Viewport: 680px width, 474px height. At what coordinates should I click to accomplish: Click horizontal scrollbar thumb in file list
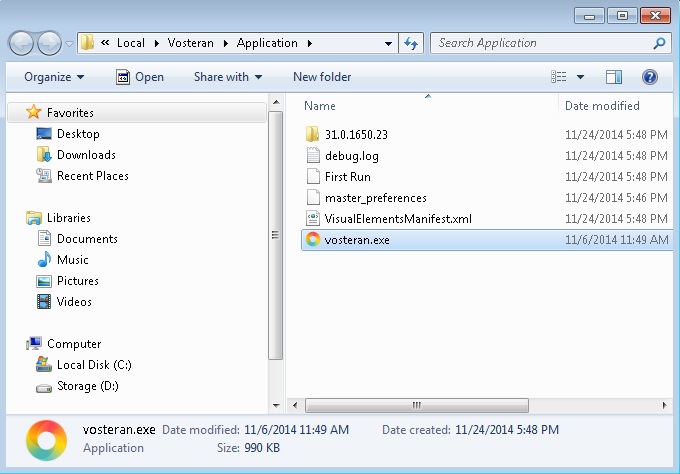tap(417, 405)
